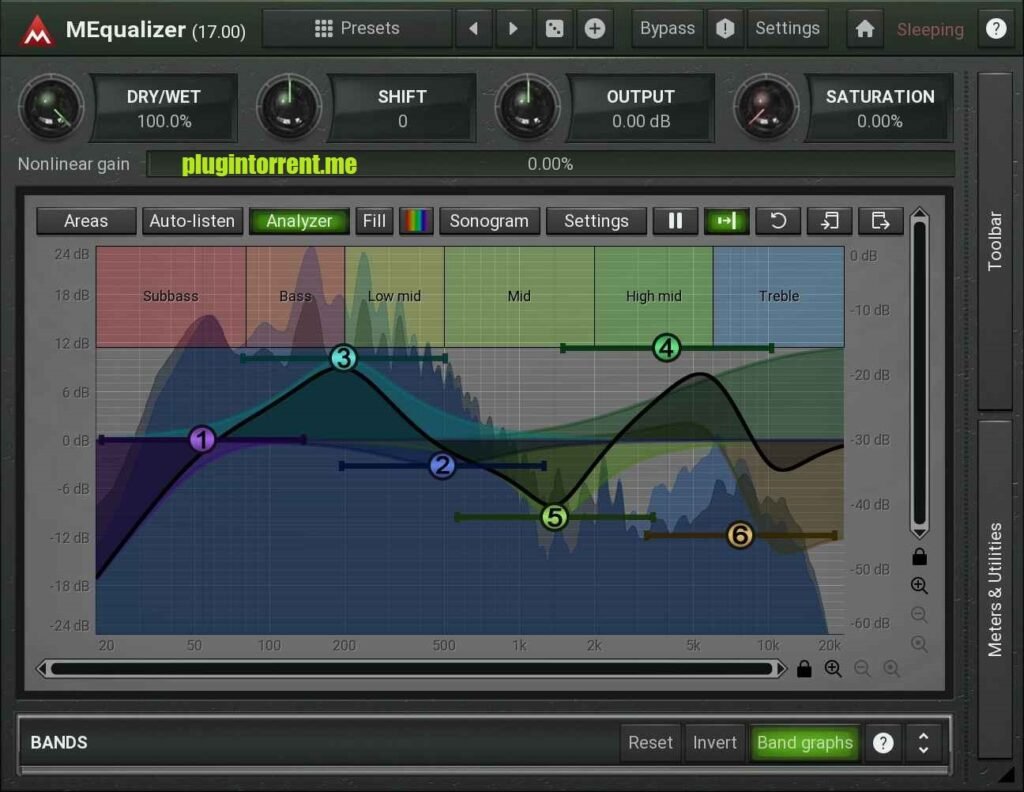Open the rainbow color spectrum button

click(416, 221)
